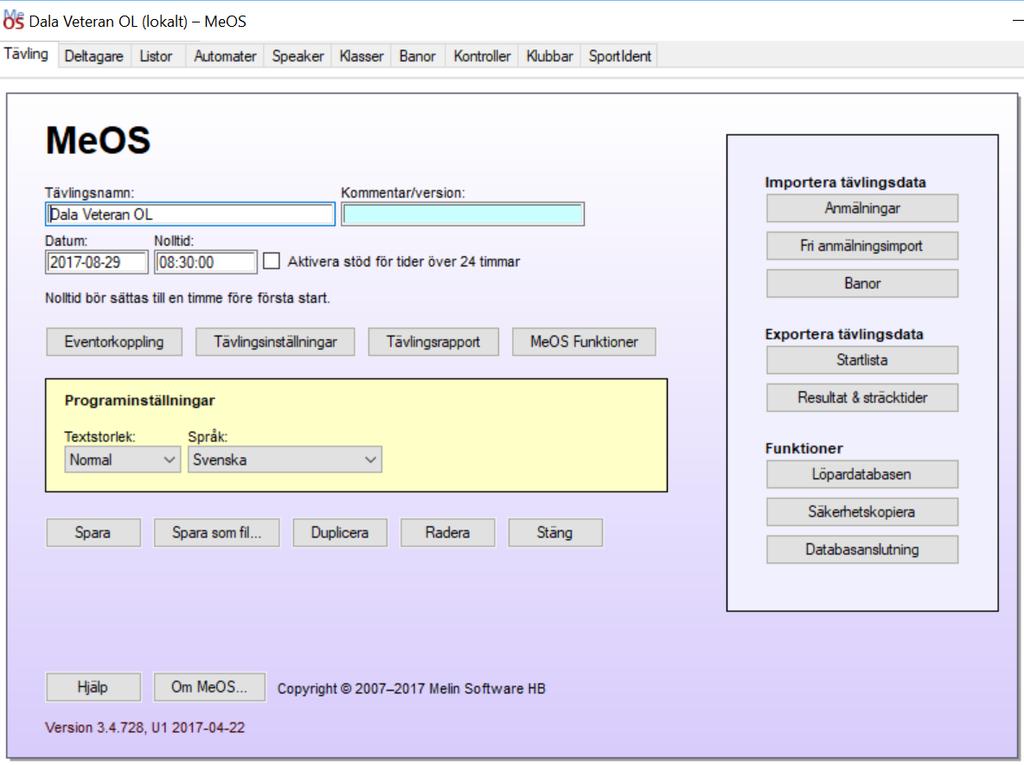Export the Startlista
The image size is (1024, 765).
pyautogui.click(x=862, y=360)
